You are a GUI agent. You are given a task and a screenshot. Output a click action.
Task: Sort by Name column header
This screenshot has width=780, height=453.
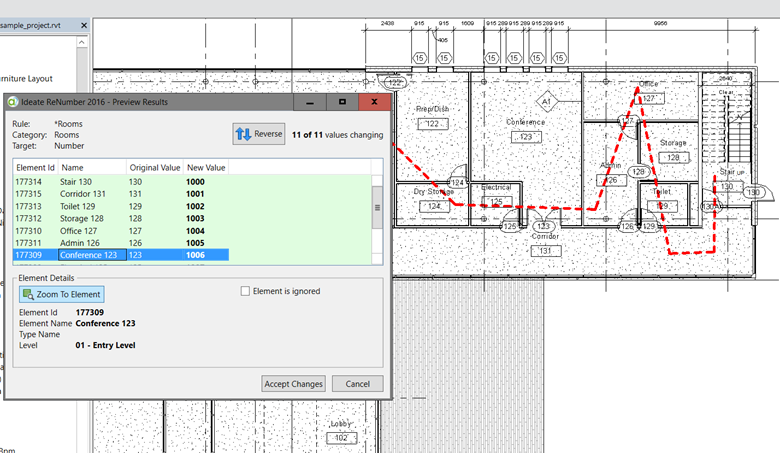92,168
